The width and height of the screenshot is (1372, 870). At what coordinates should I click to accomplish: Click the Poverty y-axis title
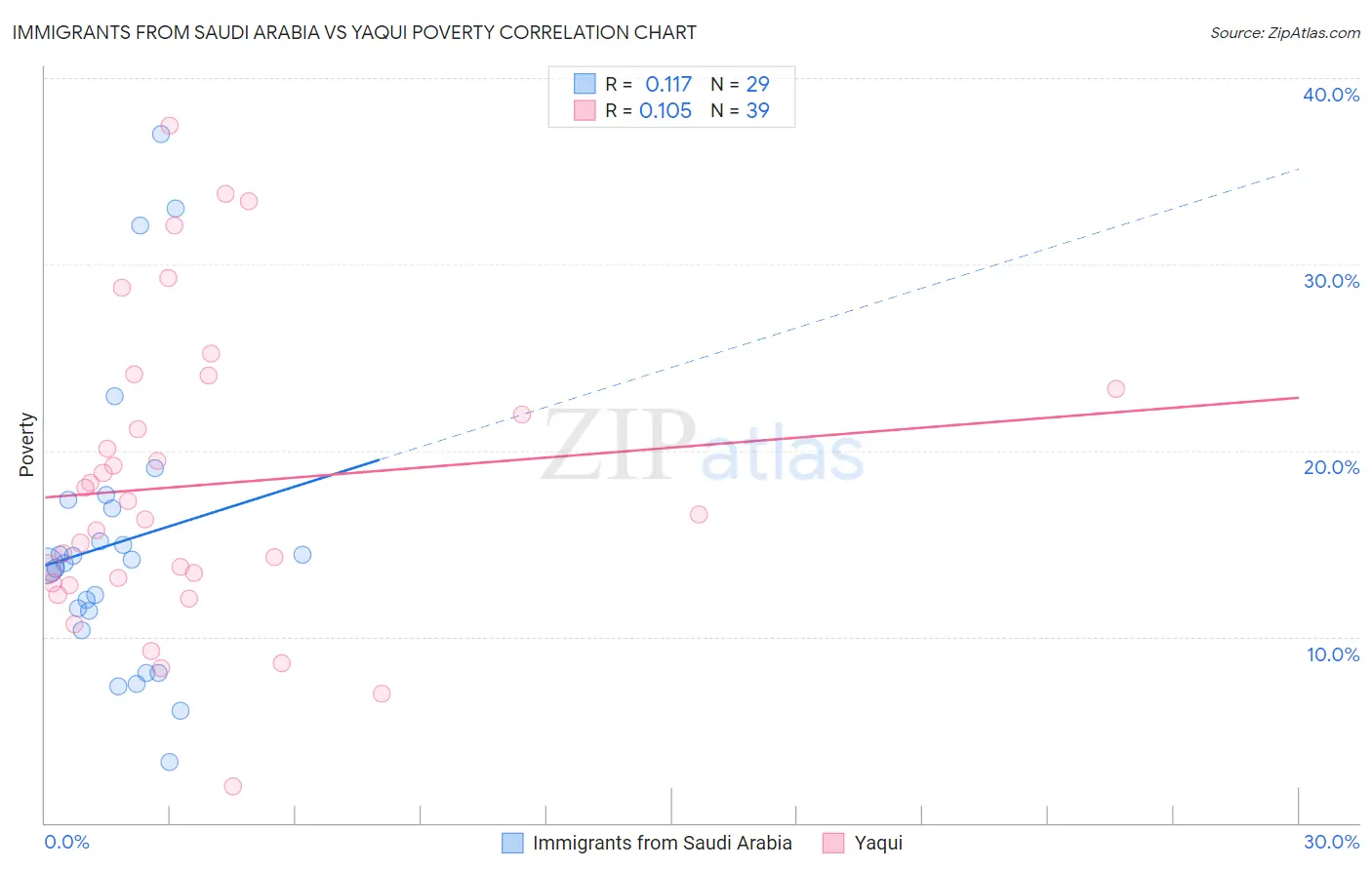tap(26, 445)
